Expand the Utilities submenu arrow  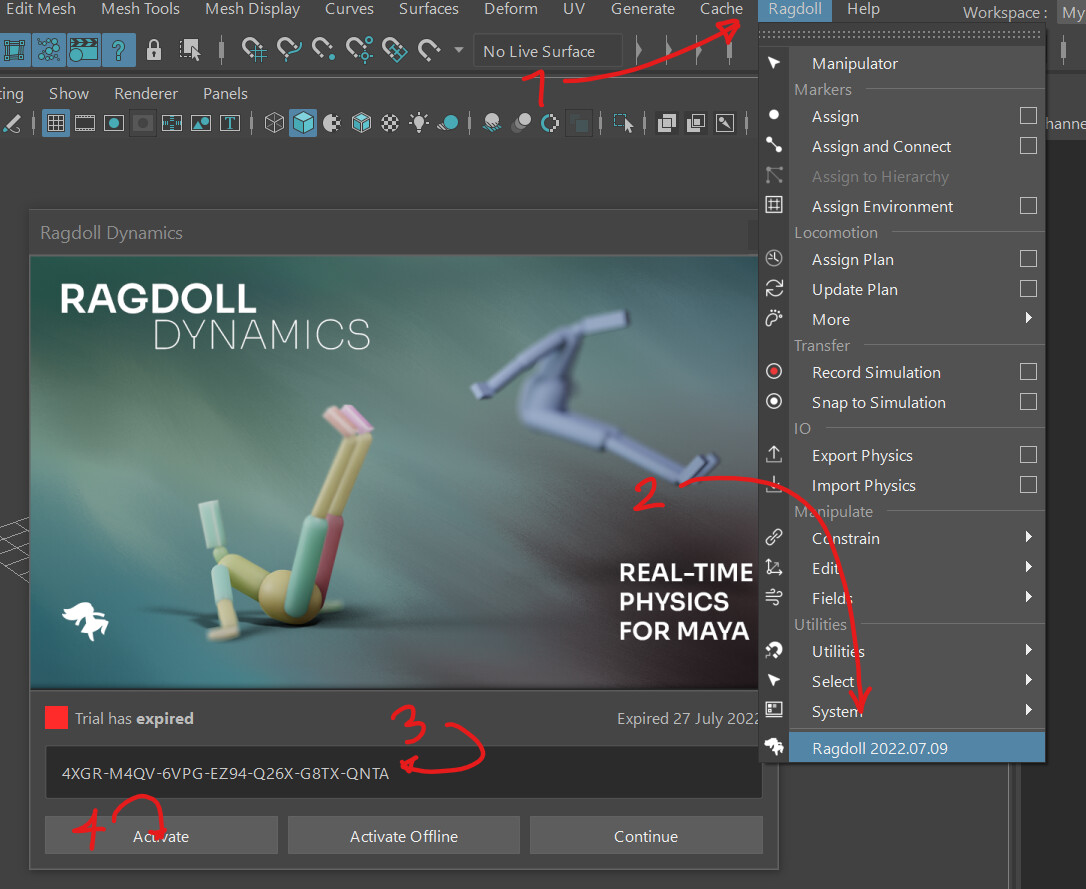pyautogui.click(x=1029, y=649)
